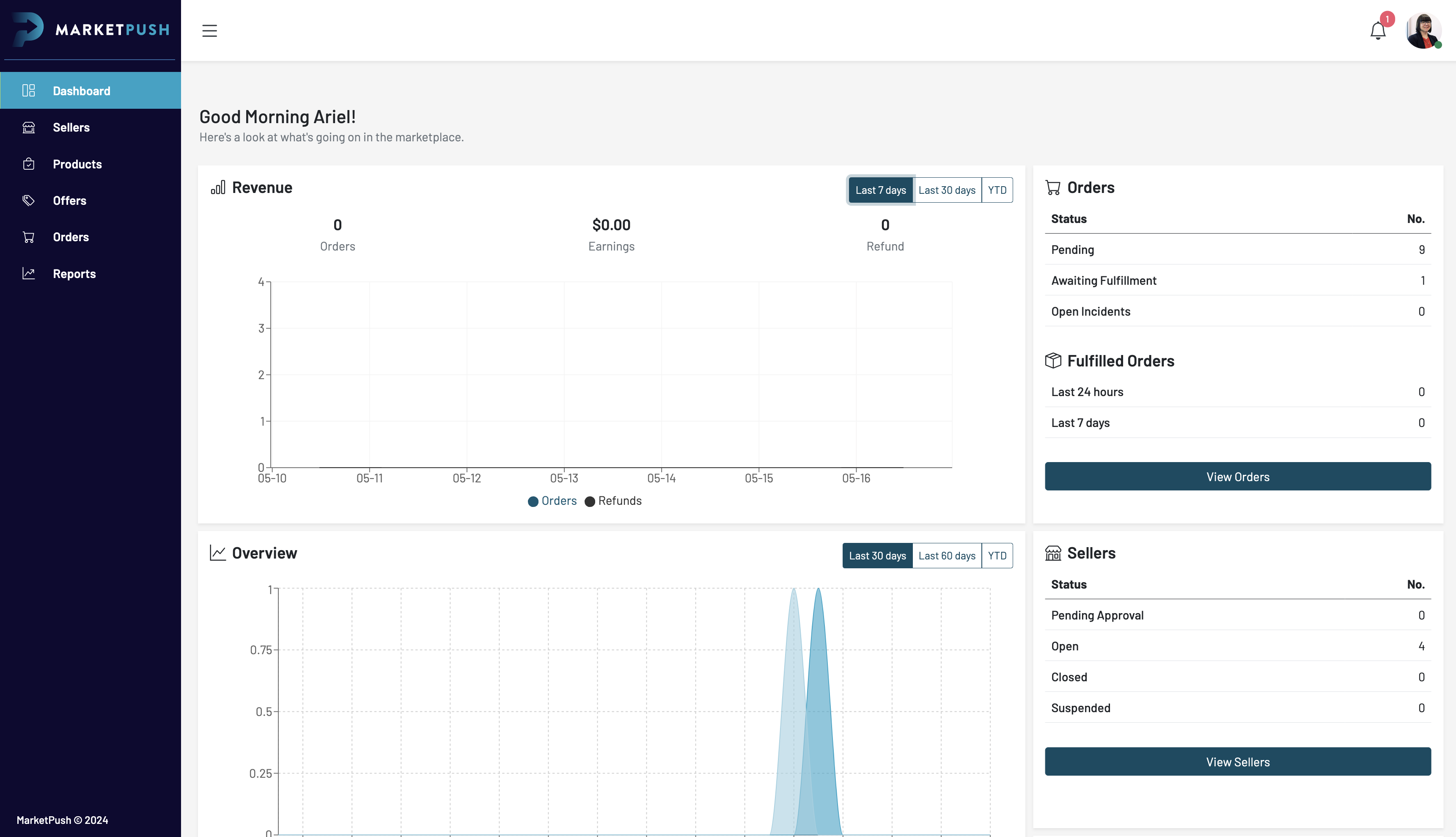Select Last 60 days for Overview

(946, 556)
